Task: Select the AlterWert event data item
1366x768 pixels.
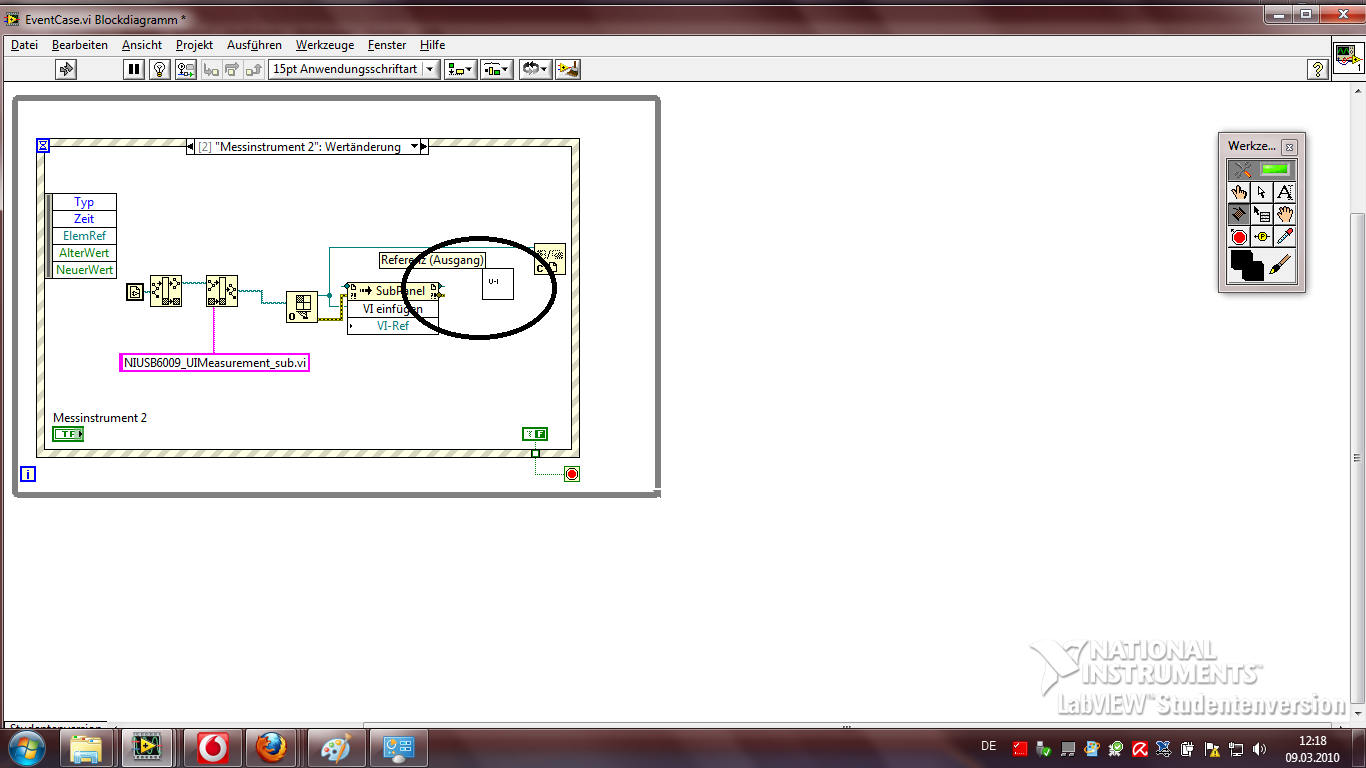Action: pyautogui.click(x=84, y=253)
